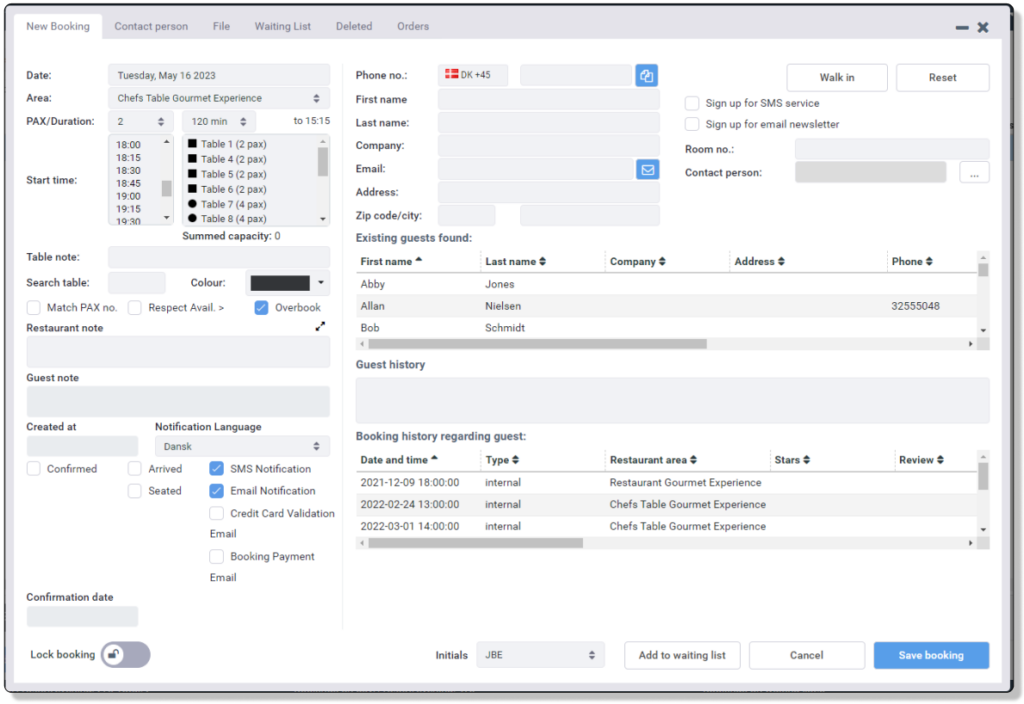Click the Search table input field

[136, 283]
